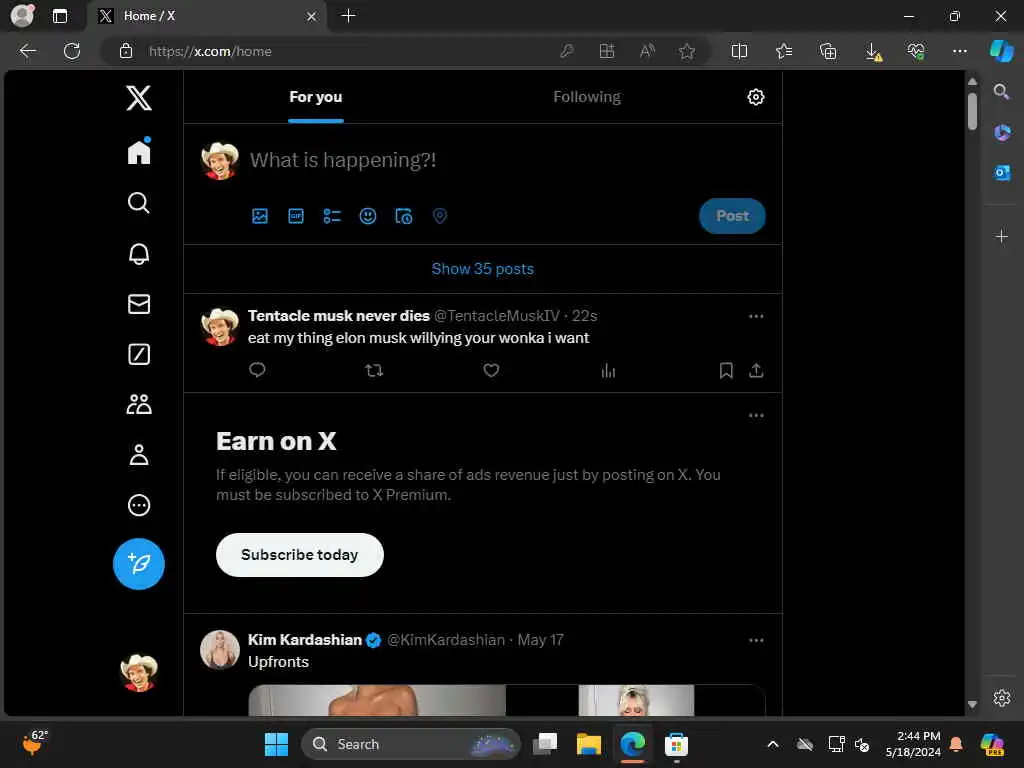Screen dimensions: 1024x768
Task: Go back in the browser
Action: click(x=28, y=51)
